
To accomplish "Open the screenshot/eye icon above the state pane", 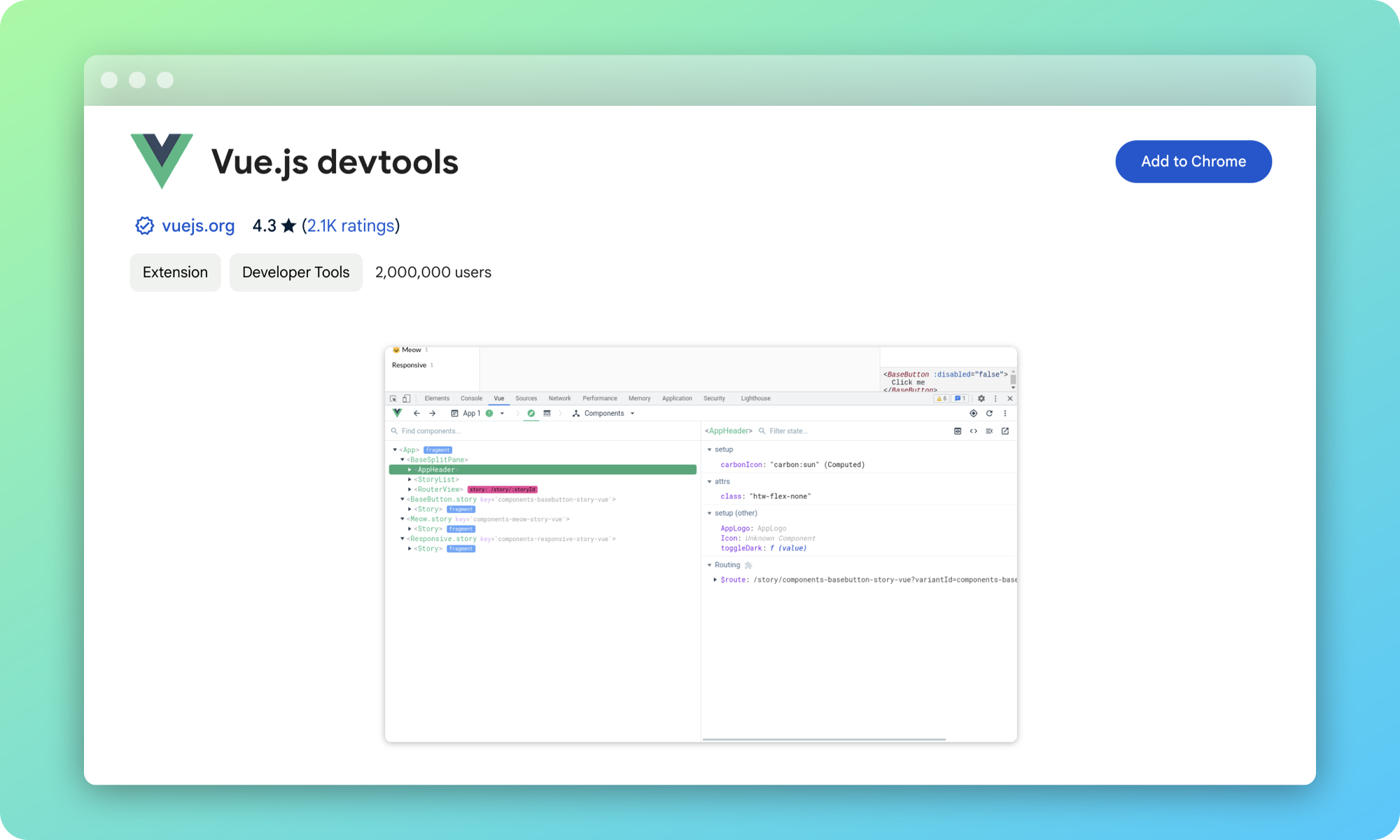I will tap(958, 431).
